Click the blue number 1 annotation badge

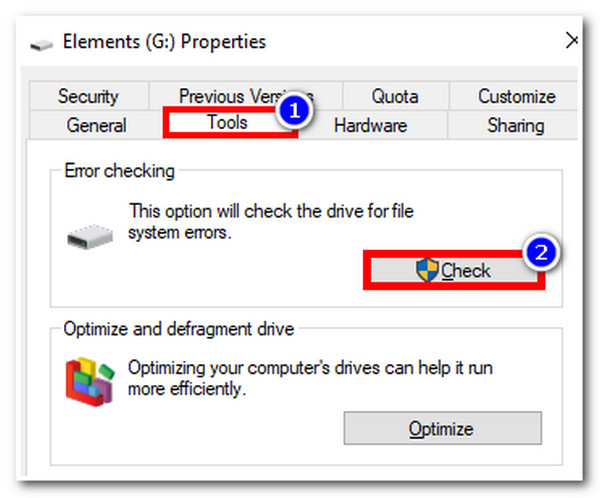(294, 111)
